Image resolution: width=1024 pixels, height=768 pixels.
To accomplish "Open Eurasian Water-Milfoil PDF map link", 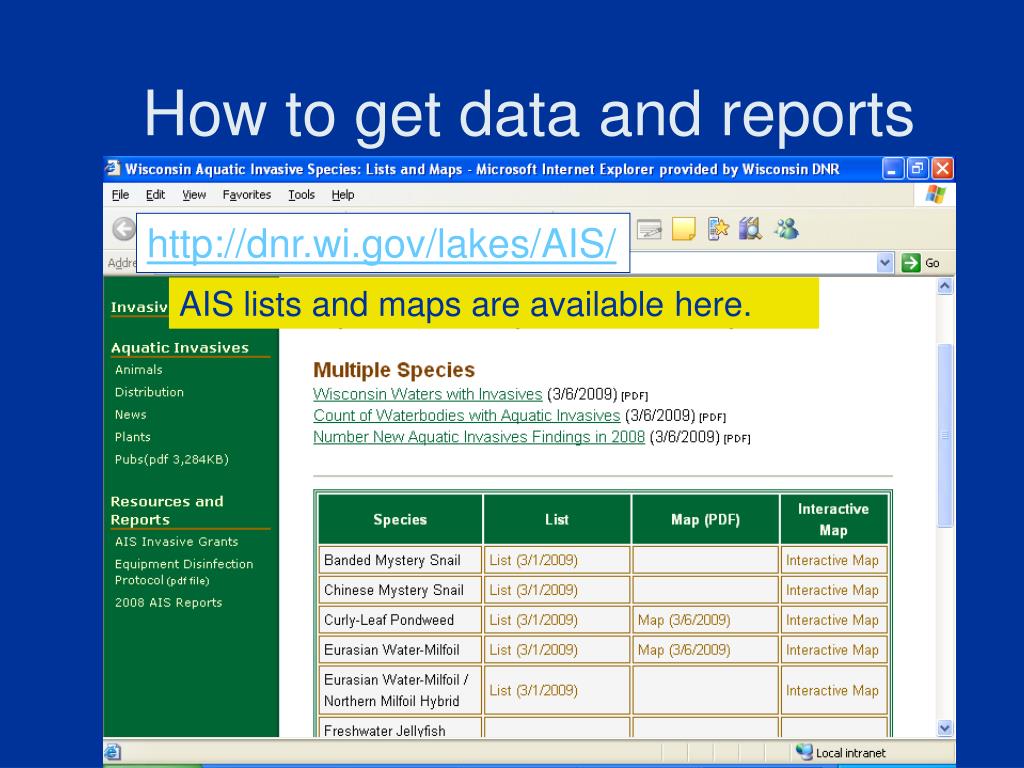I will coord(684,650).
